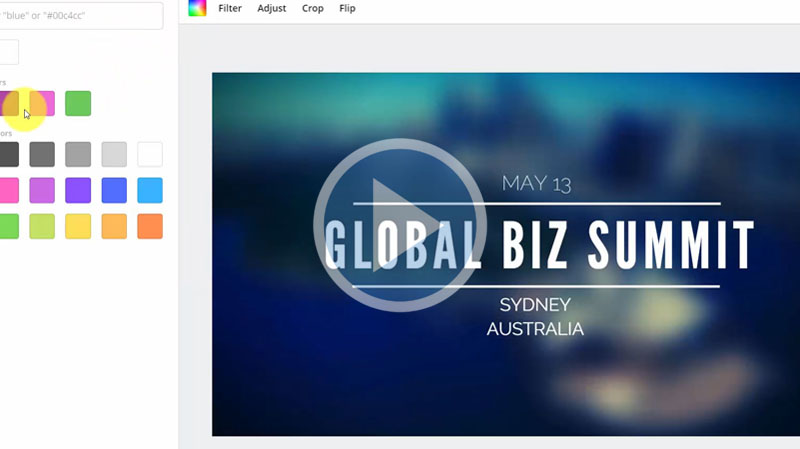Viewport: 800px width, 449px height.
Task: Open the rainbow color picker icon
Action: 197,8
